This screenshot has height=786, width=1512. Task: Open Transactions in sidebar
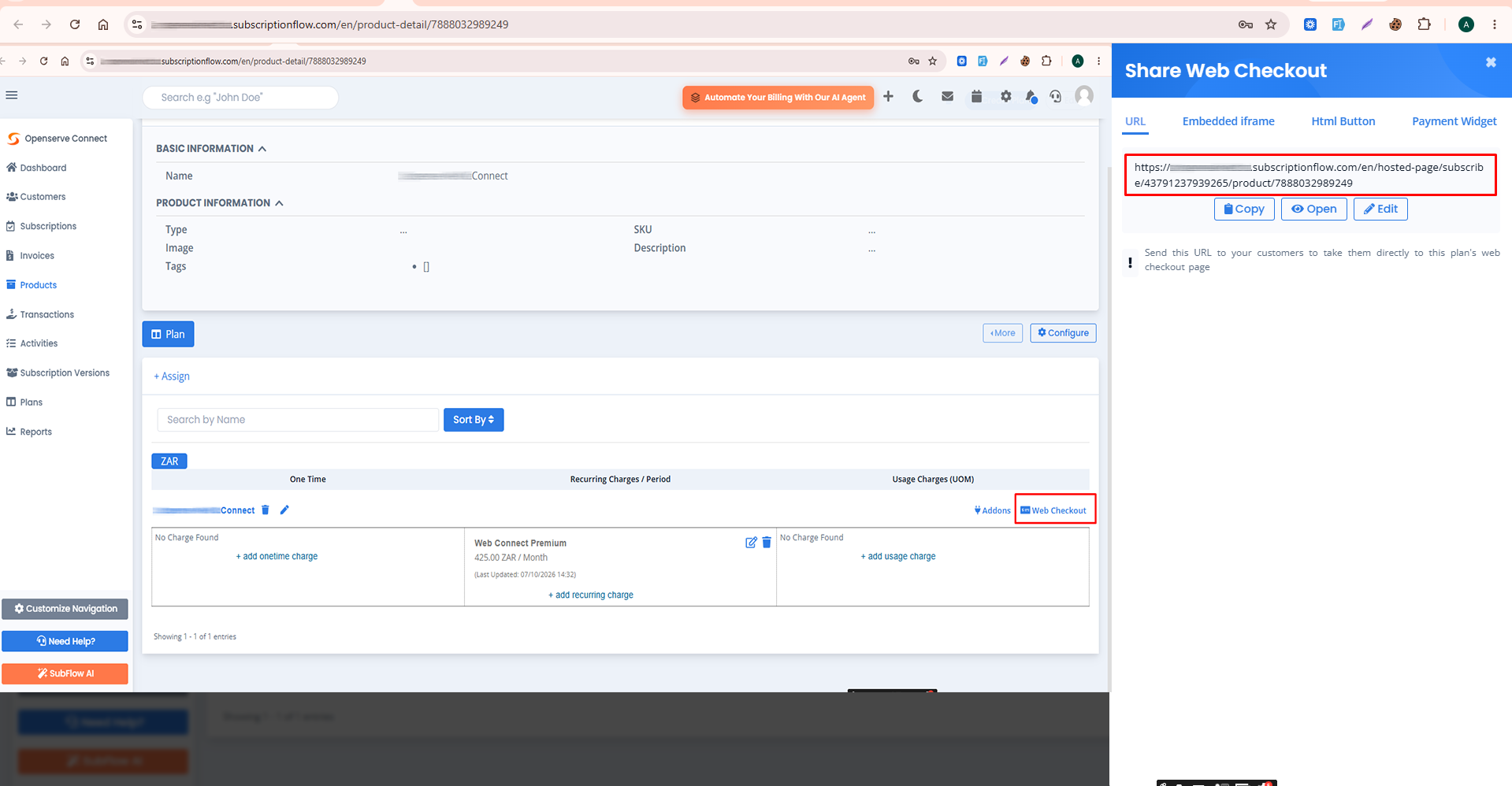pyautogui.click(x=40, y=314)
